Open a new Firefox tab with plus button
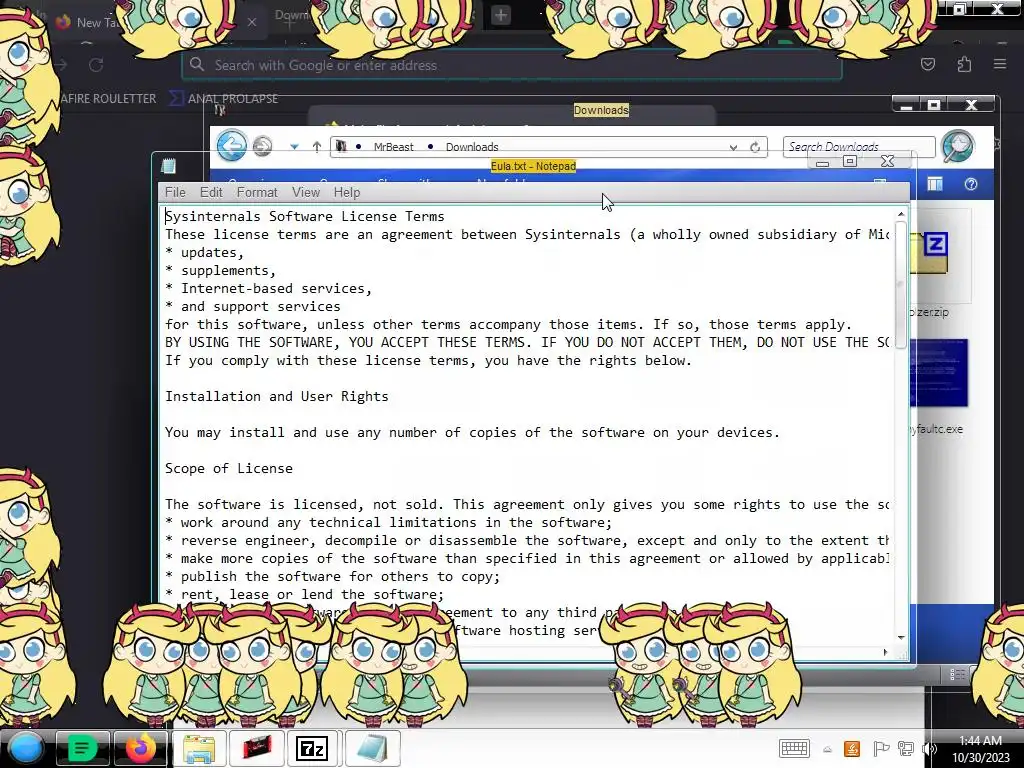Viewport: 1024px width, 768px height. point(501,15)
